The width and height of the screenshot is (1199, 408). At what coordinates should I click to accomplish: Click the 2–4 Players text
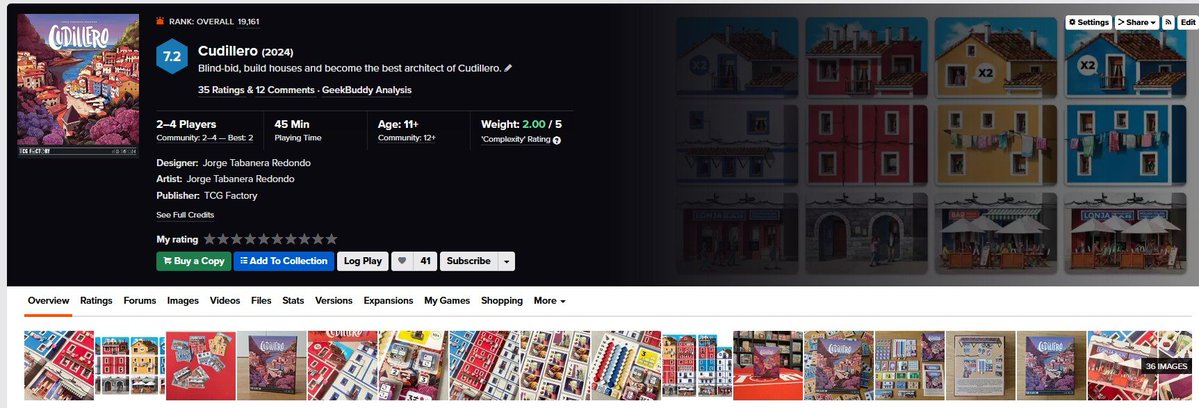[x=186, y=124]
